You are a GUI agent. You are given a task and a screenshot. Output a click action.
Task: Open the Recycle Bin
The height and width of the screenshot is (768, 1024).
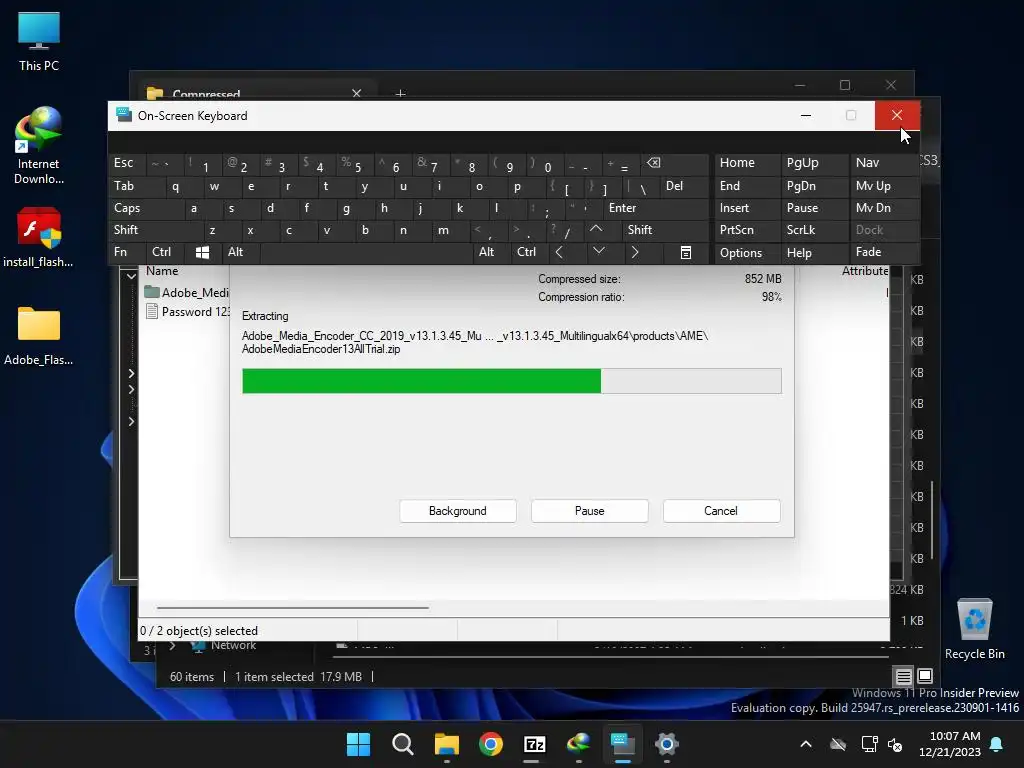coord(974,629)
